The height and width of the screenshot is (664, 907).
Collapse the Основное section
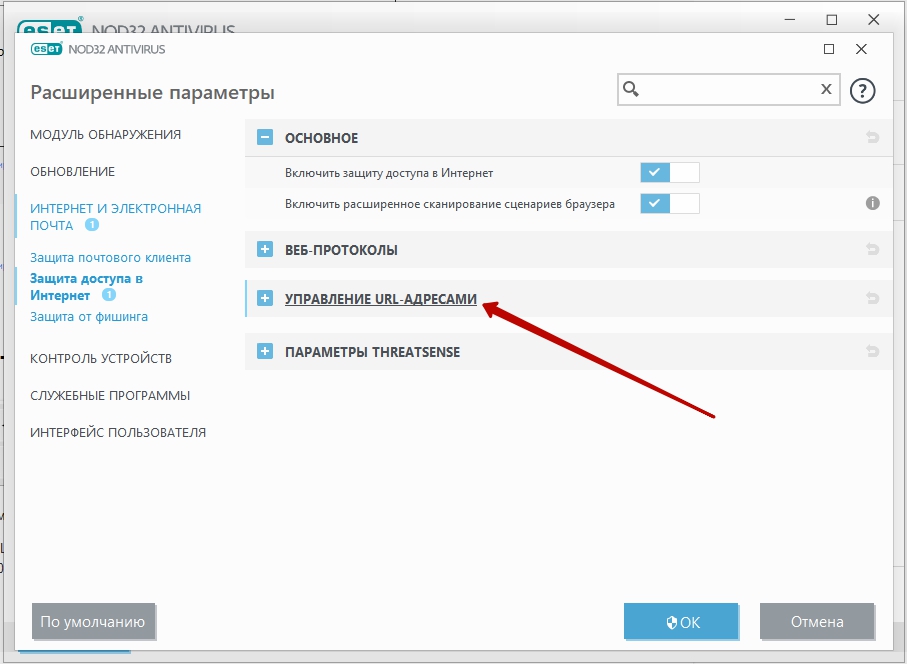265,138
